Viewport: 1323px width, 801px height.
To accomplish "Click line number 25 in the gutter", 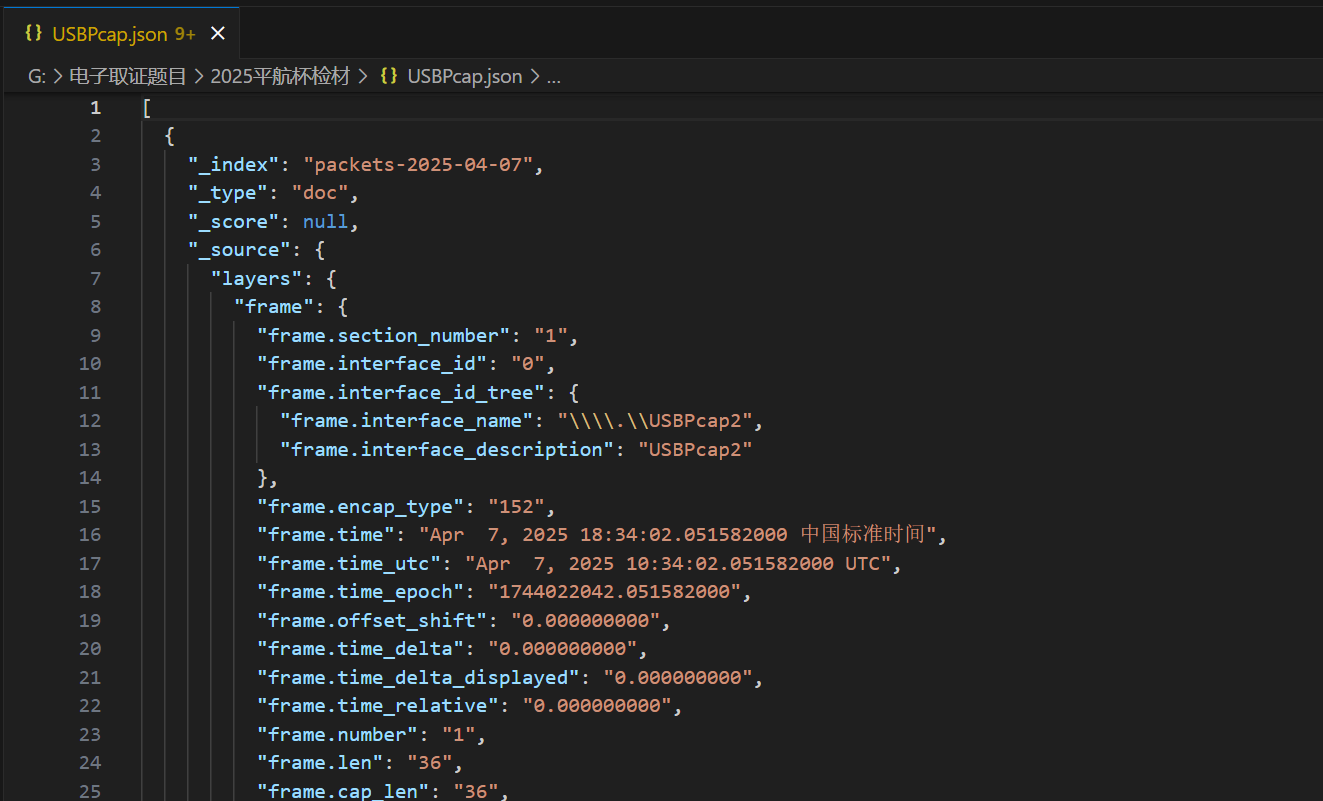I will pos(90,792).
